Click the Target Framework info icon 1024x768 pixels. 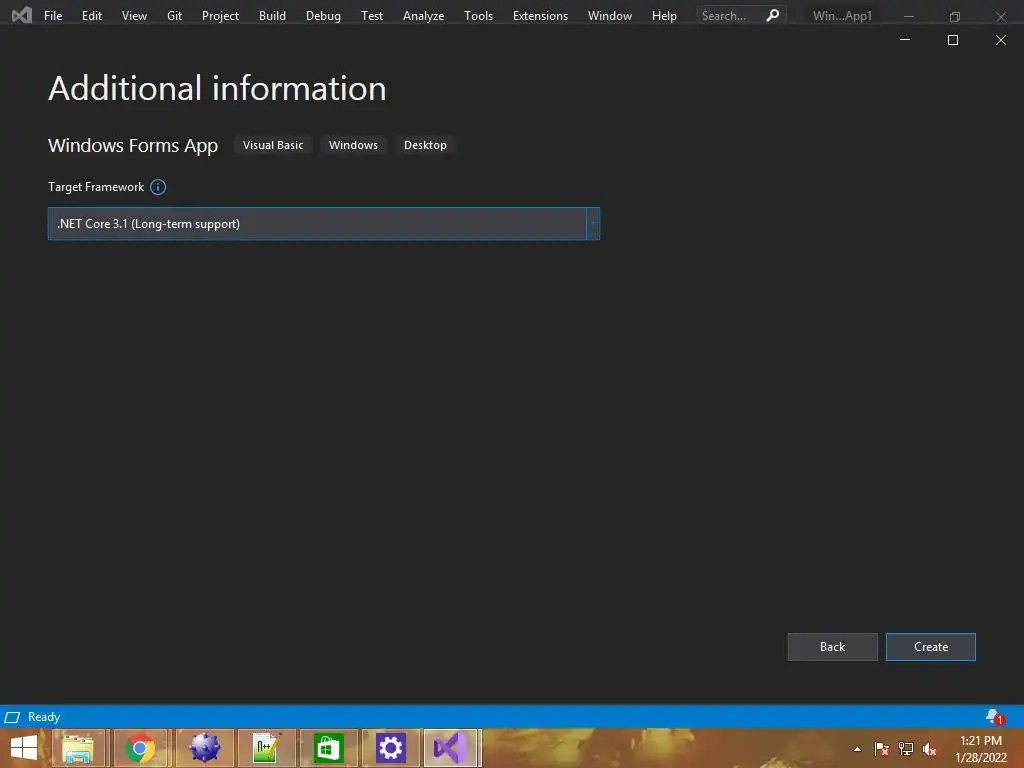(158, 187)
